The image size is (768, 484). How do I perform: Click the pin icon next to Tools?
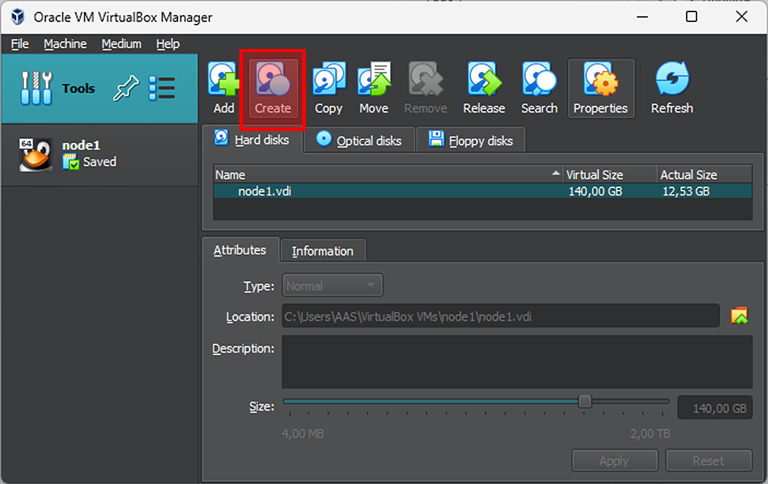126,88
